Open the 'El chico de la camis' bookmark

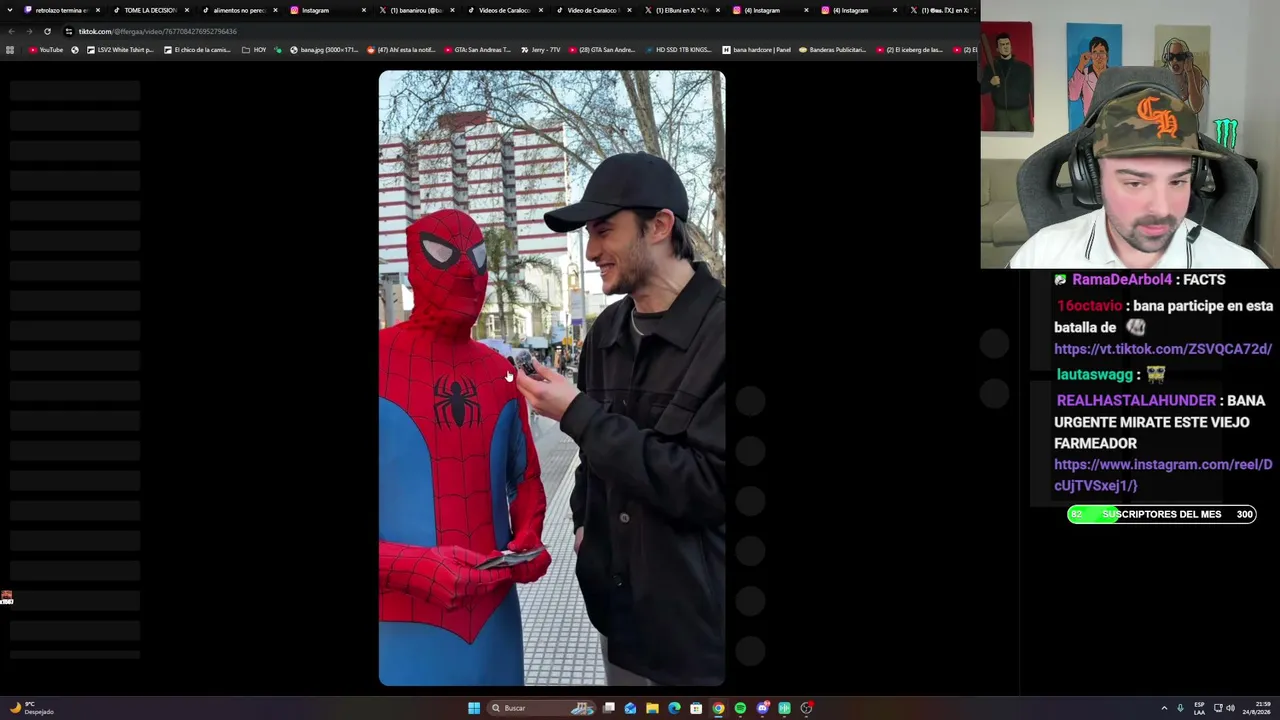coord(199,49)
